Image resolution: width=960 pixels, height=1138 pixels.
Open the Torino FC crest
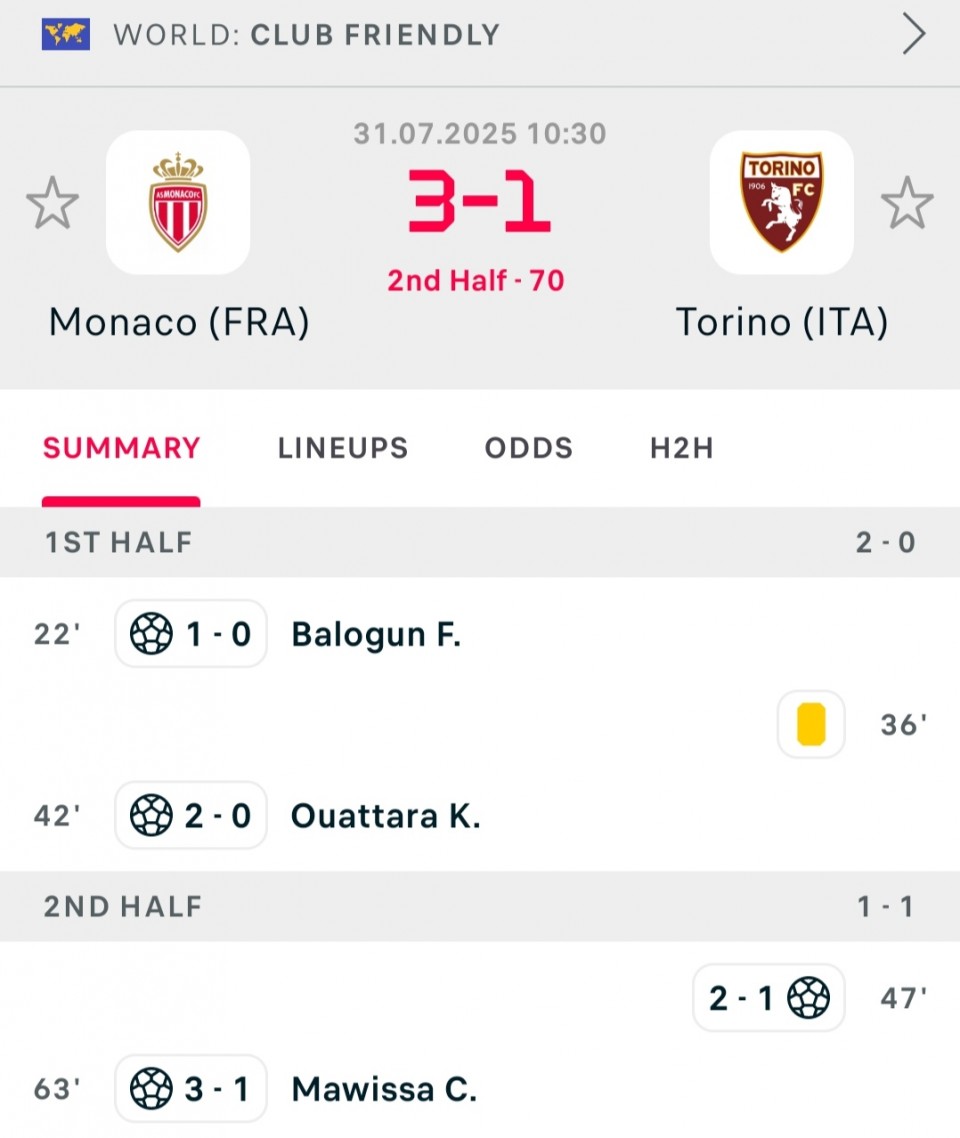[x=781, y=202]
